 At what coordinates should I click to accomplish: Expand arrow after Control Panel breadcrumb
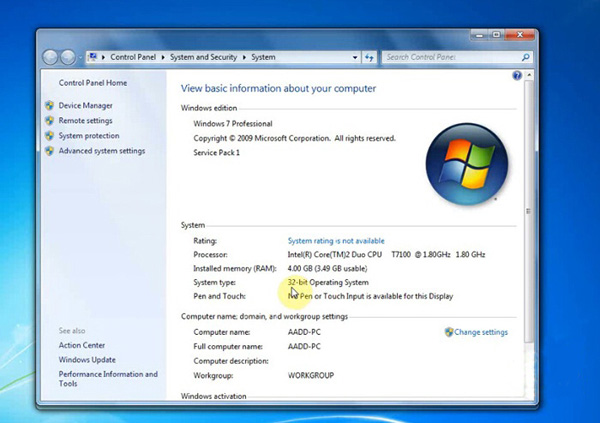[163, 57]
